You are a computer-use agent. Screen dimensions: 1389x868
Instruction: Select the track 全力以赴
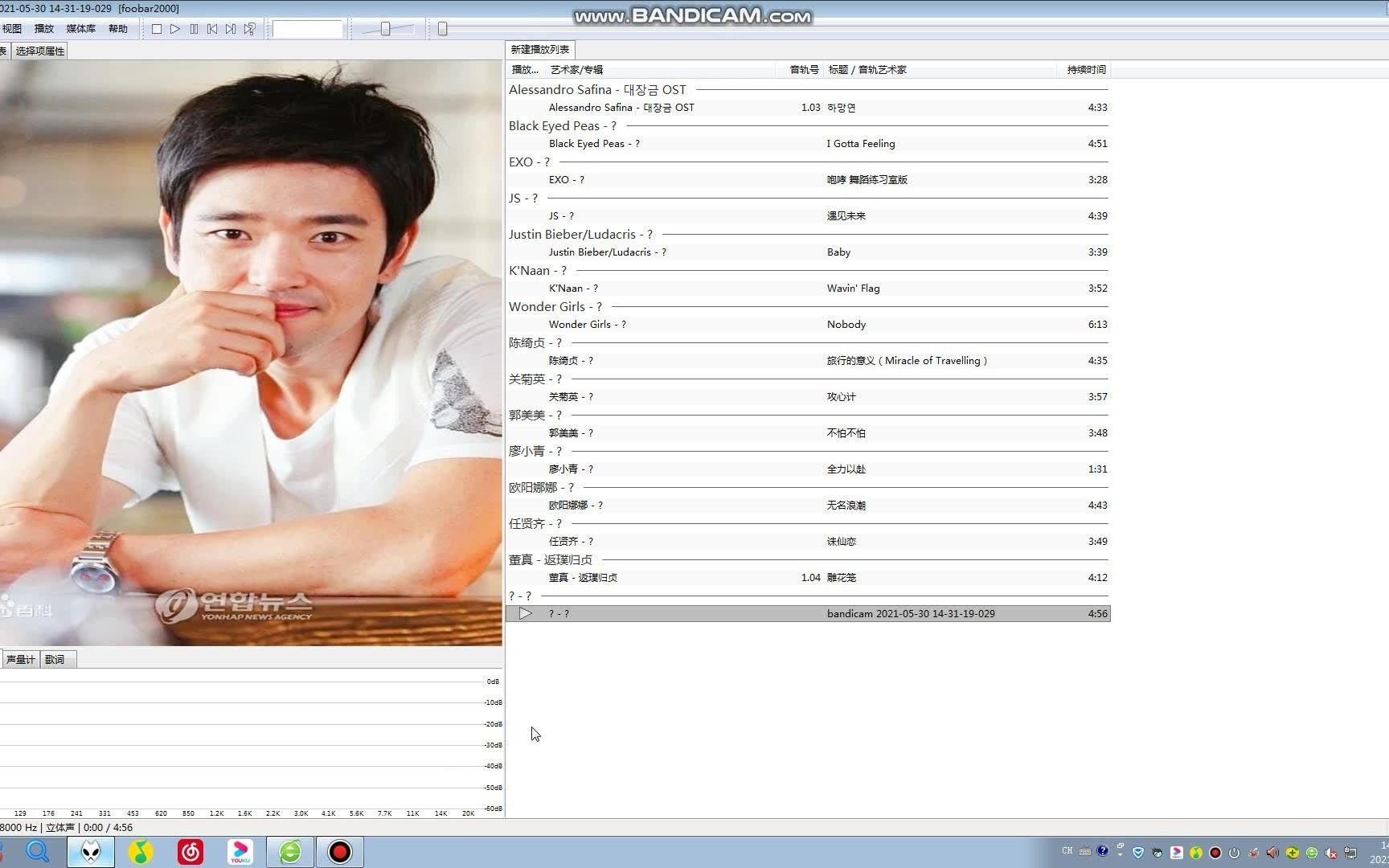click(x=808, y=469)
